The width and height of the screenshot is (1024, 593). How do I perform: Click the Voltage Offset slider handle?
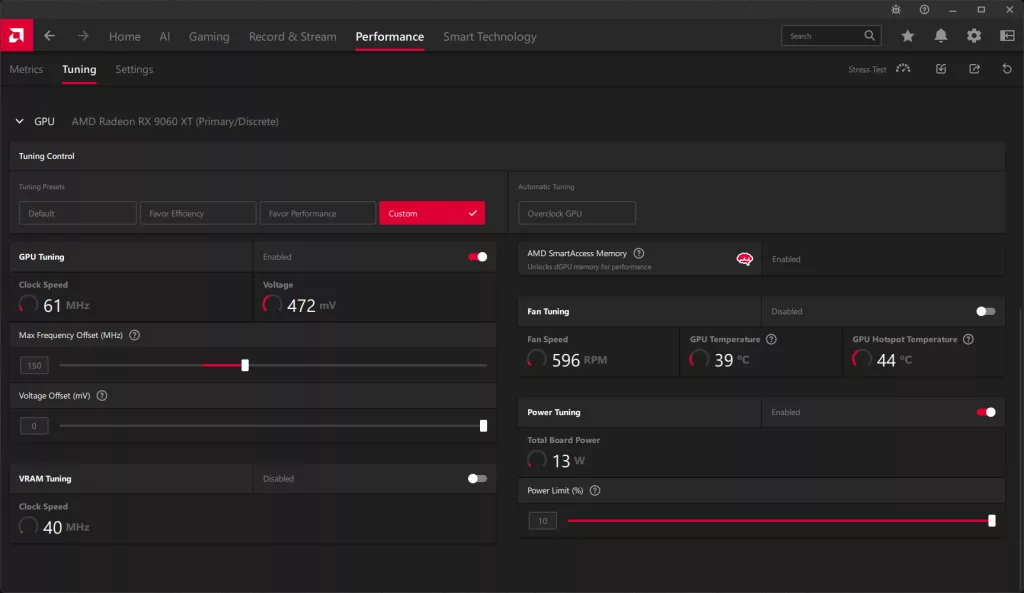(483, 426)
